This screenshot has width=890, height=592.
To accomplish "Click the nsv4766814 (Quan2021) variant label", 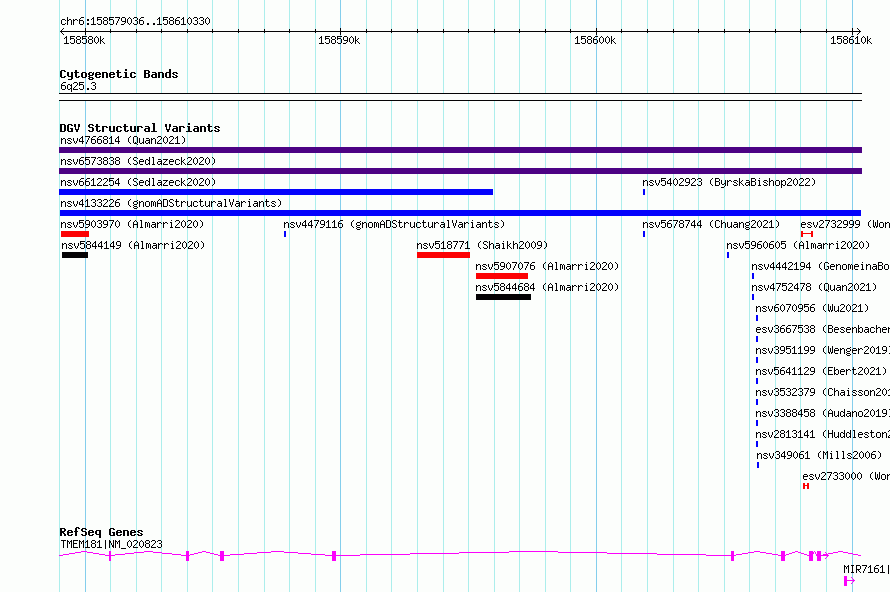I will pos(123,140).
